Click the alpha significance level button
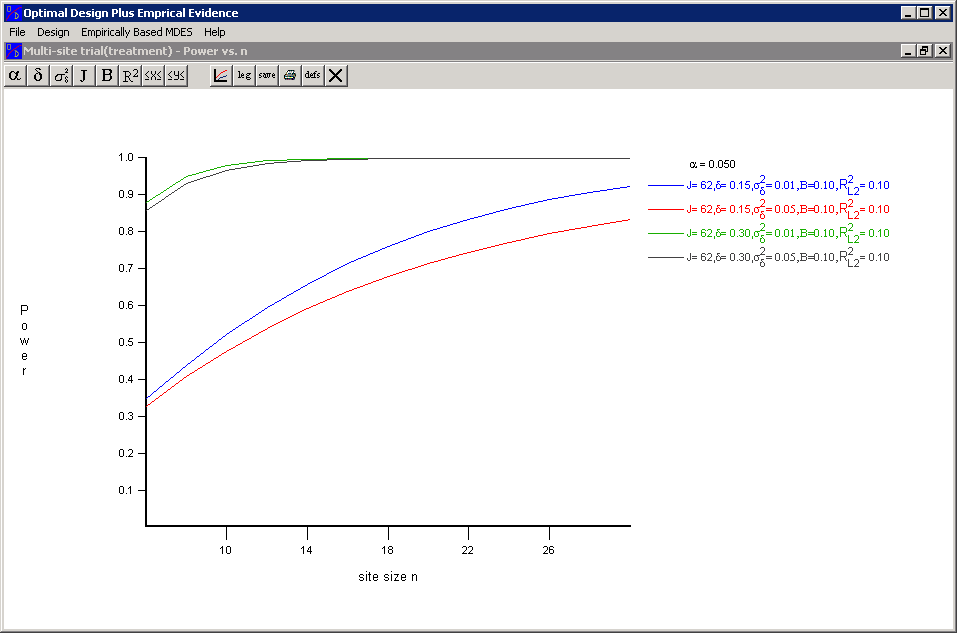Screen dimensions: 957x633 coord(15,76)
